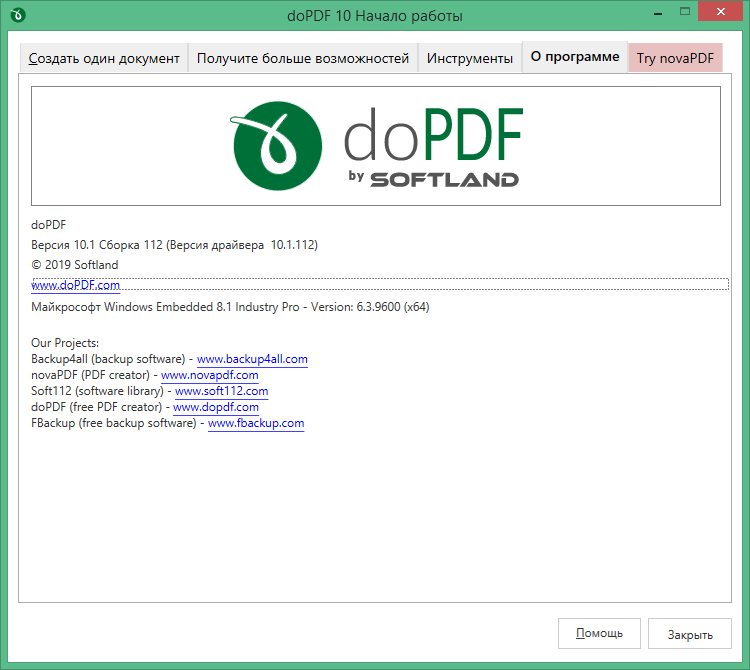Visit www.dopdf.com in Our Projects list

point(216,407)
